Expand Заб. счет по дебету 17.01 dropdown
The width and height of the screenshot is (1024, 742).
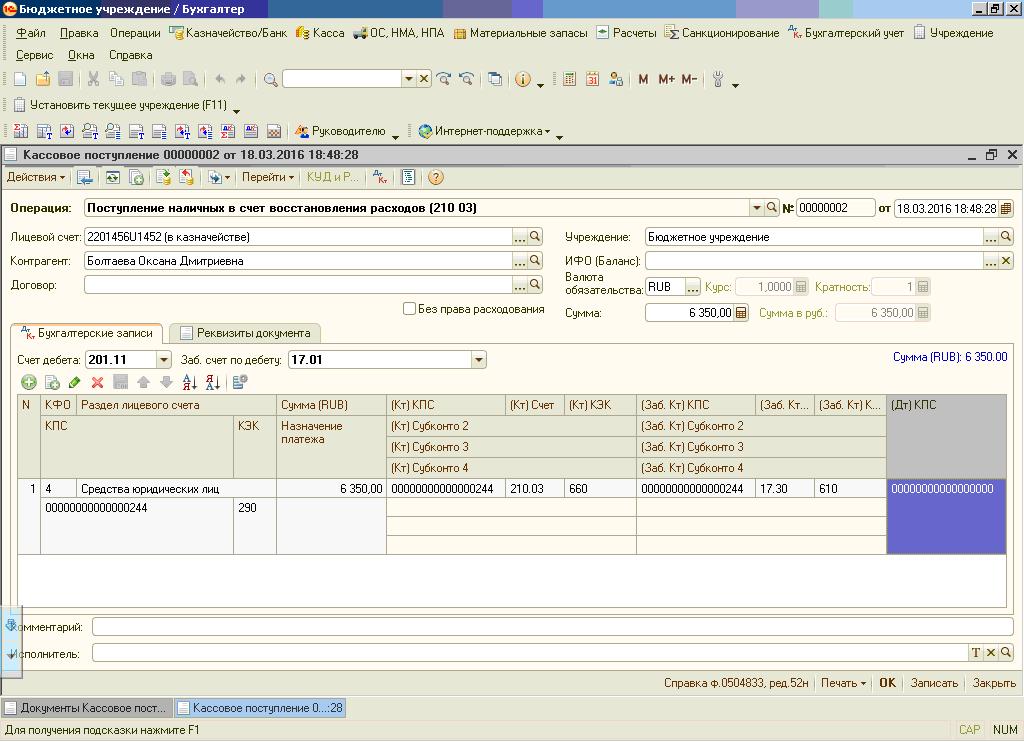[x=479, y=360]
